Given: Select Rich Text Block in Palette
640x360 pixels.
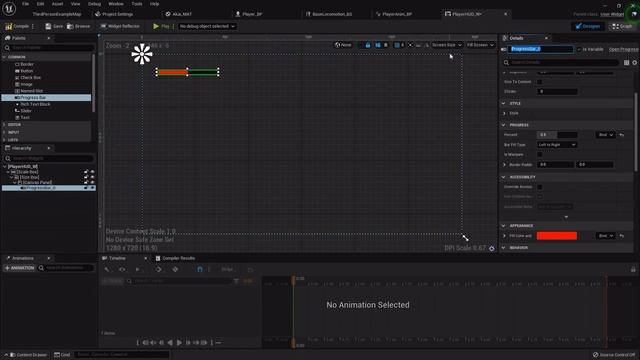Looking at the screenshot, I should [33, 104].
